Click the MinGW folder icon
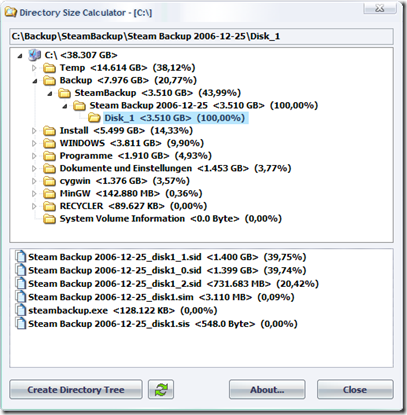Viewport: 407px width, 415px height. click(49, 194)
